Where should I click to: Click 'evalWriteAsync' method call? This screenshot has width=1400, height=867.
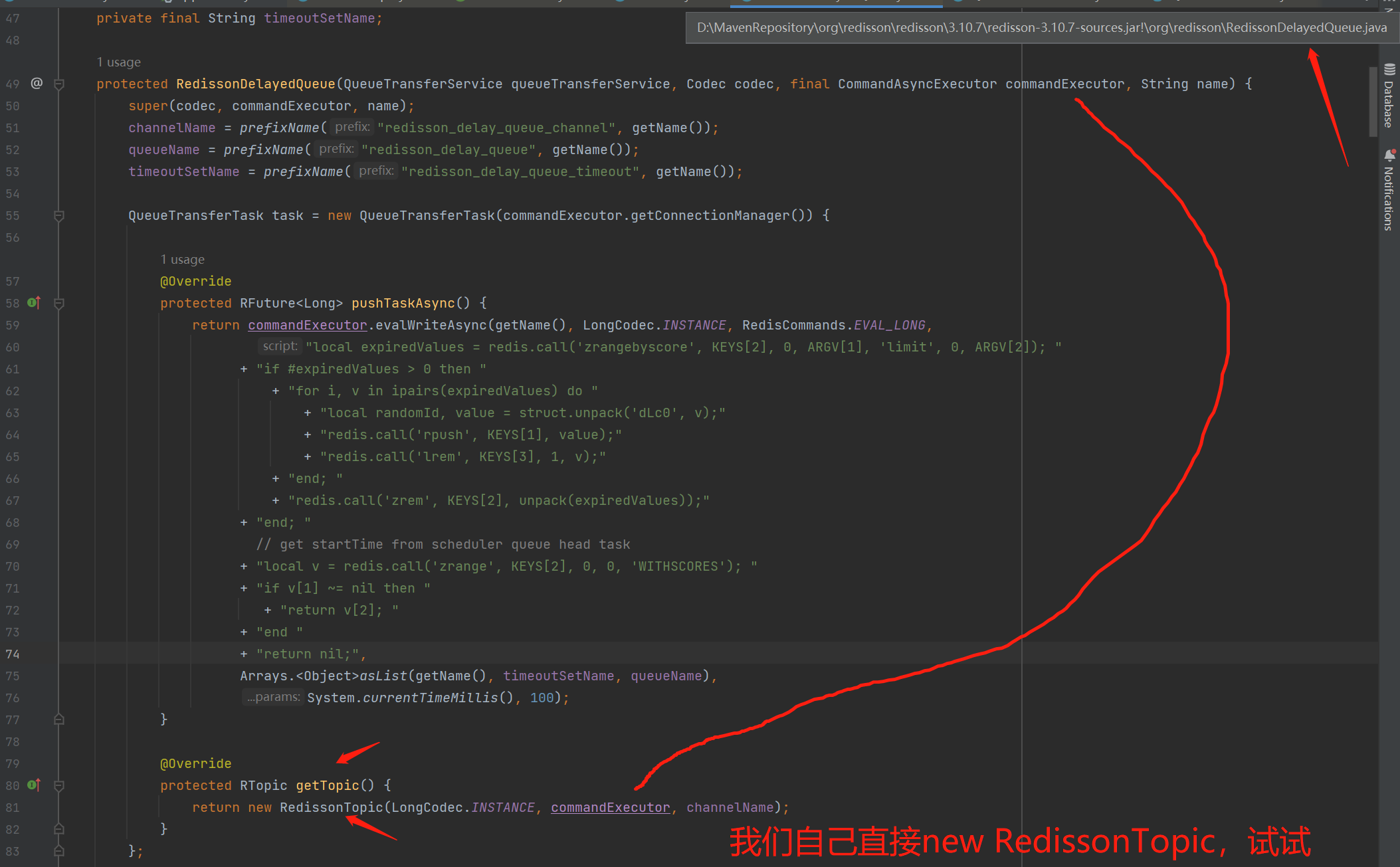(431, 325)
